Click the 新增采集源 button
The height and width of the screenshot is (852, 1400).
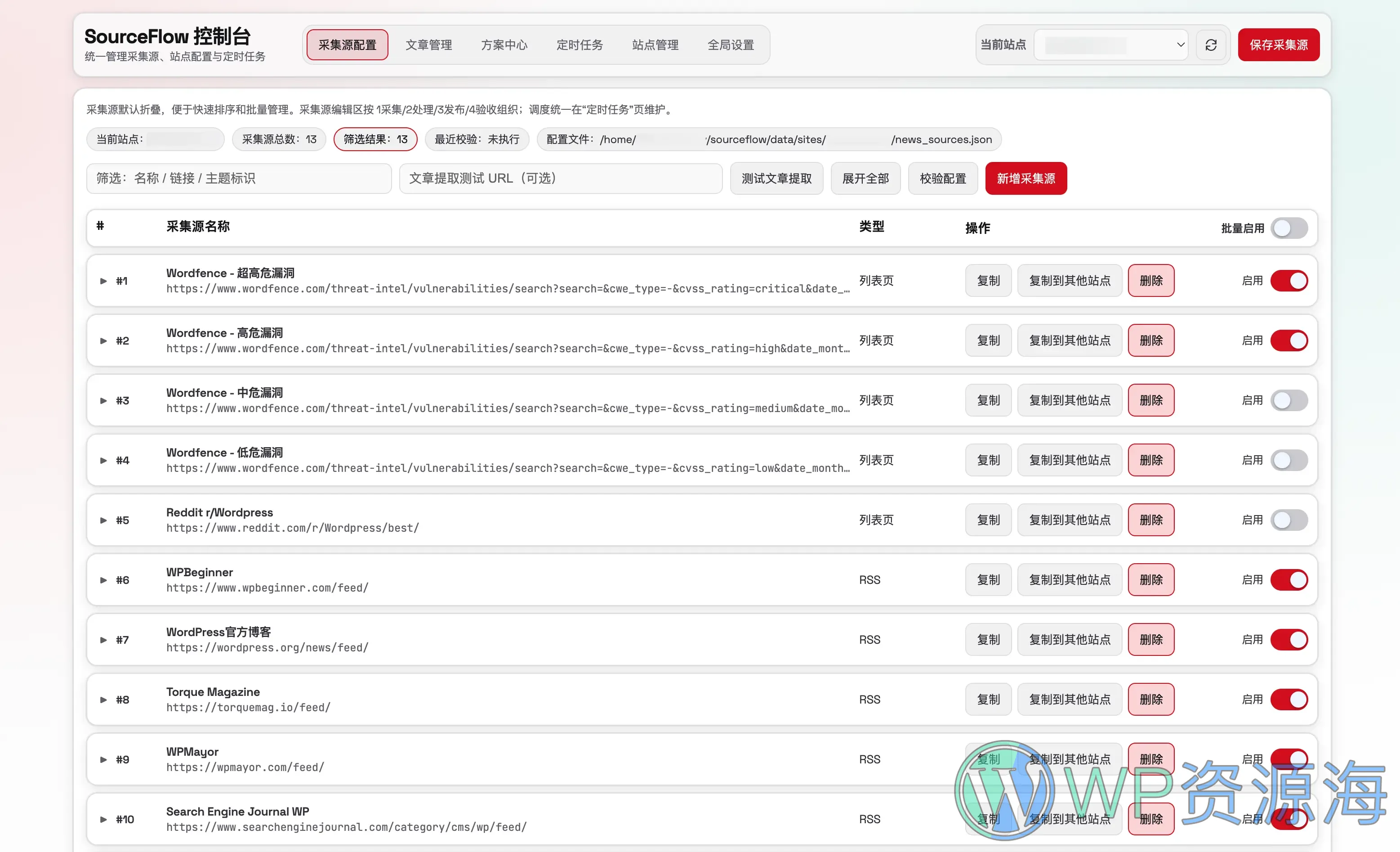[x=1025, y=178]
